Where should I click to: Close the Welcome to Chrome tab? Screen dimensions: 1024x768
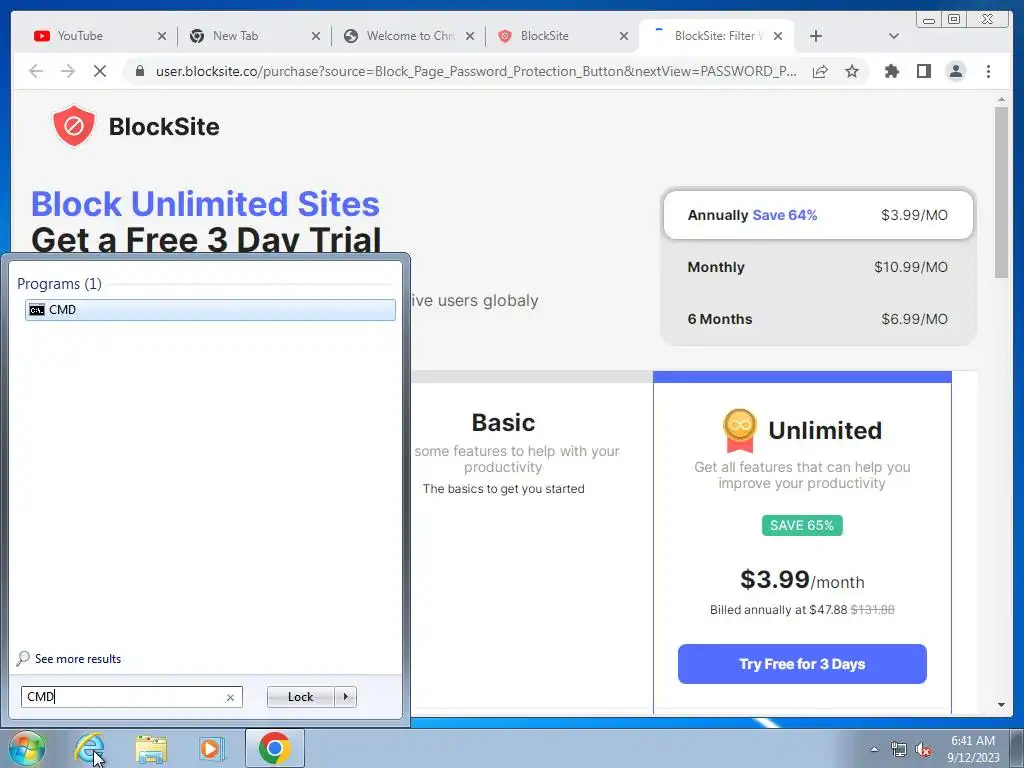pos(470,36)
